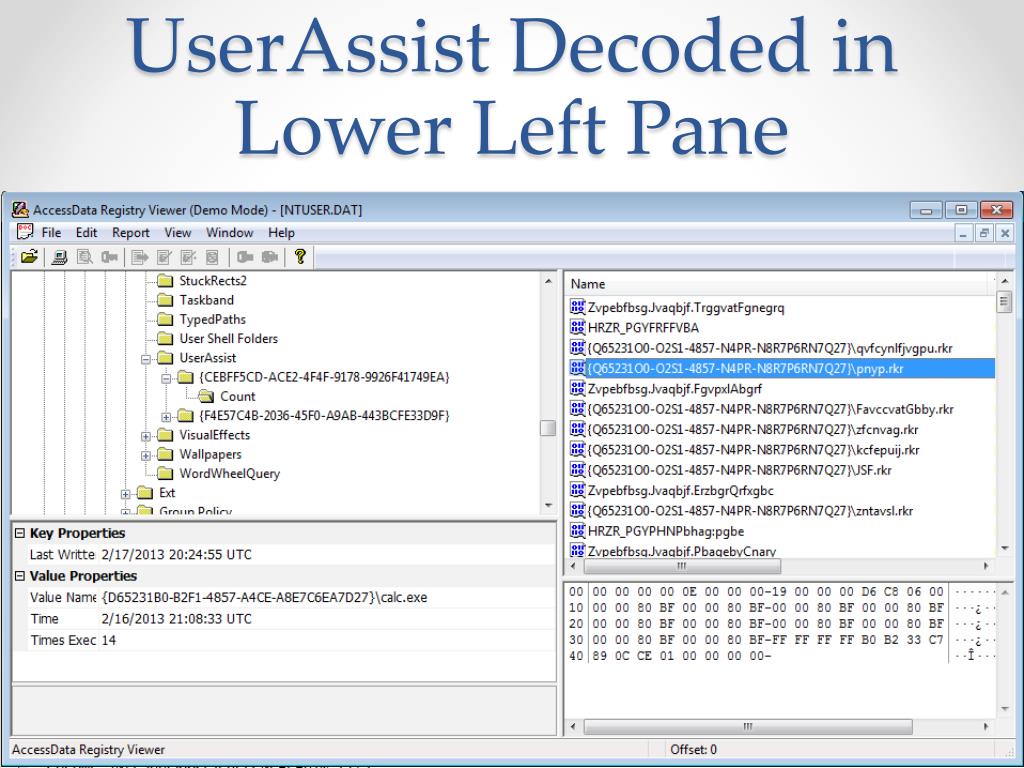Select the WordWheelQuery key
This screenshot has width=1024, height=768.
229,473
